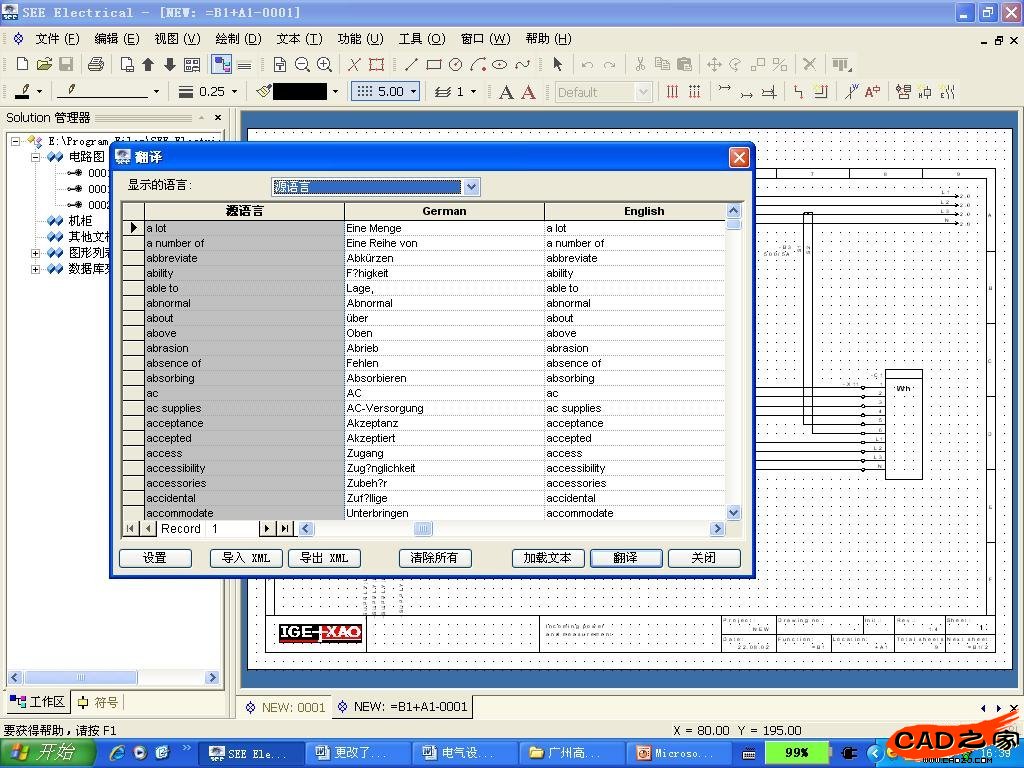Select the ellipse drawing tool
This screenshot has height=768, width=1024.
pos(499,65)
